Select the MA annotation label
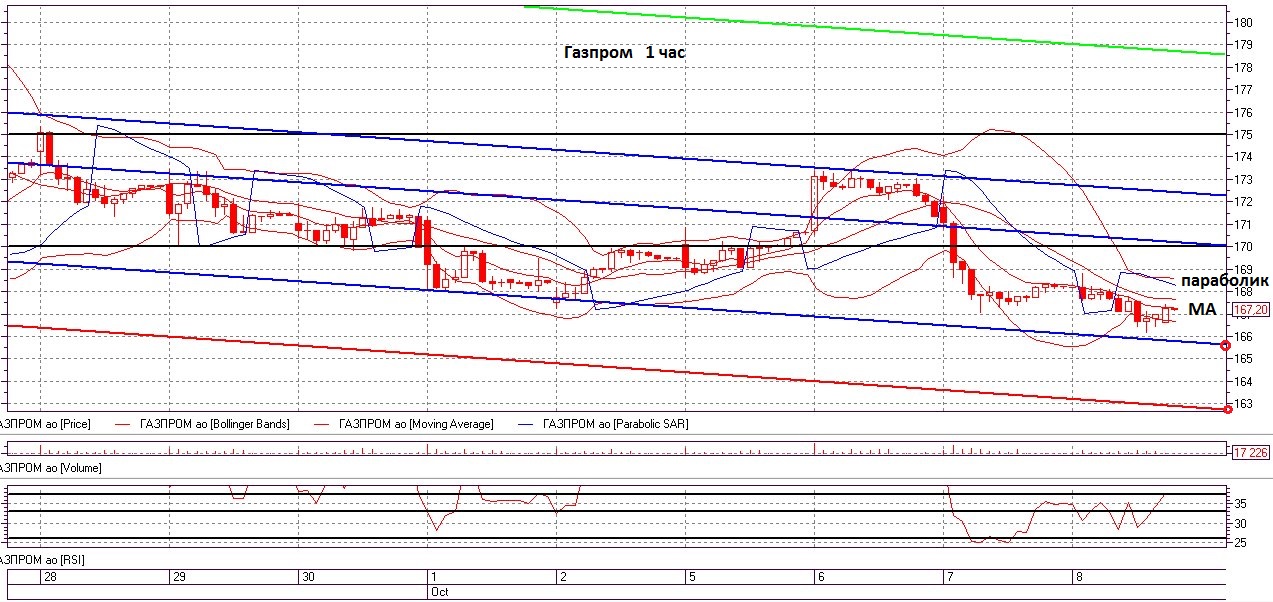 coord(1201,310)
